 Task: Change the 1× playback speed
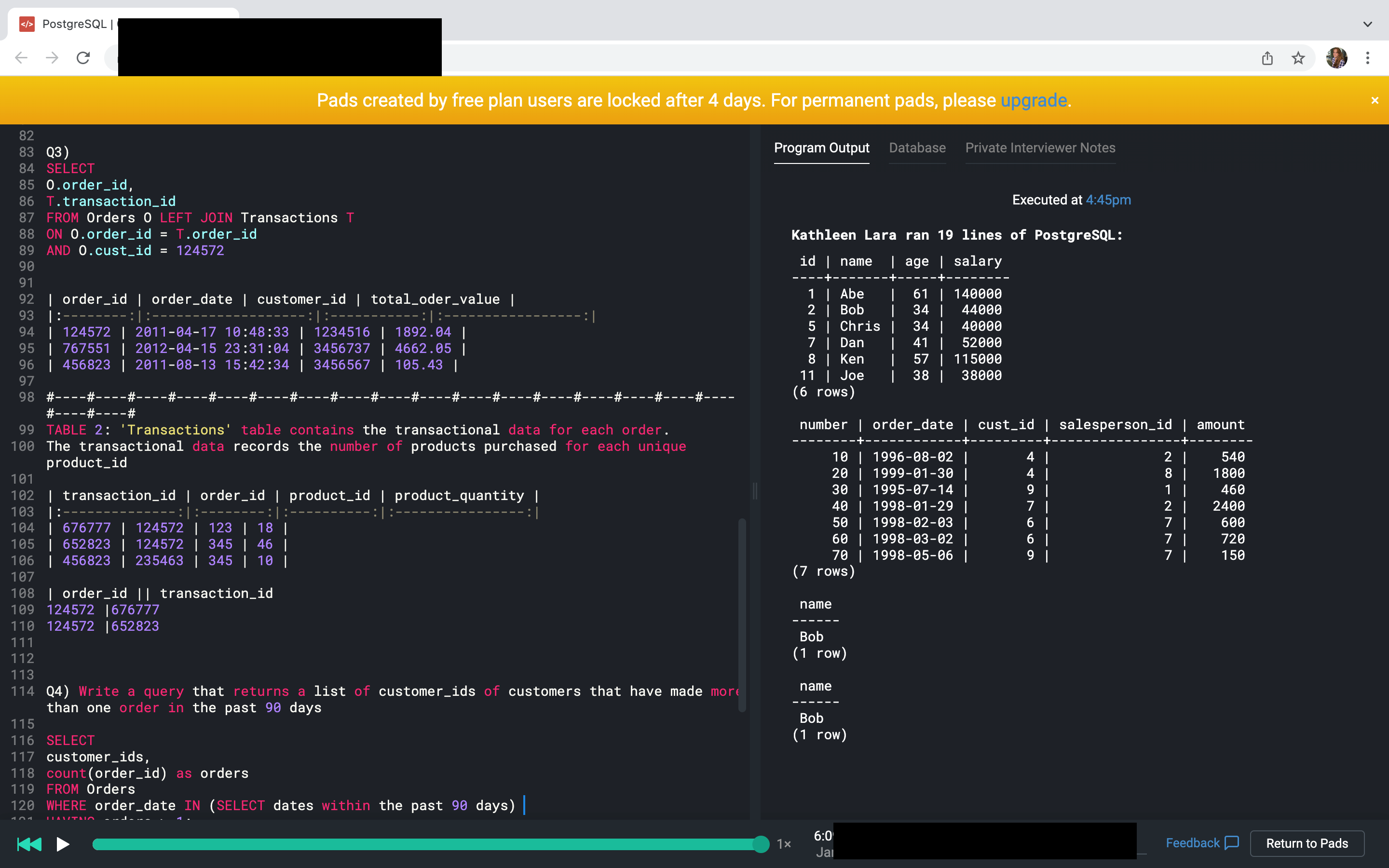coord(784,844)
